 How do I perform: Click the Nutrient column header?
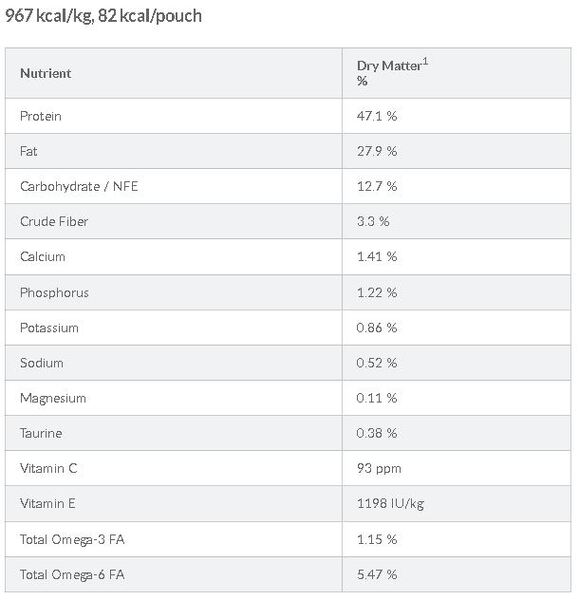point(46,73)
